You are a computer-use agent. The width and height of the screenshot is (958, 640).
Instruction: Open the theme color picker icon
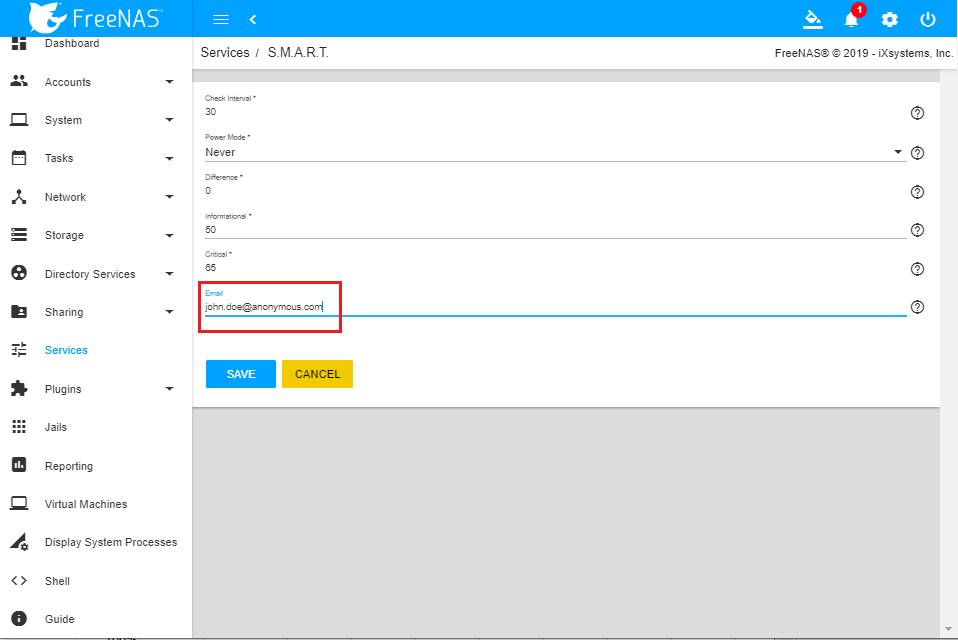click(813, 19)
